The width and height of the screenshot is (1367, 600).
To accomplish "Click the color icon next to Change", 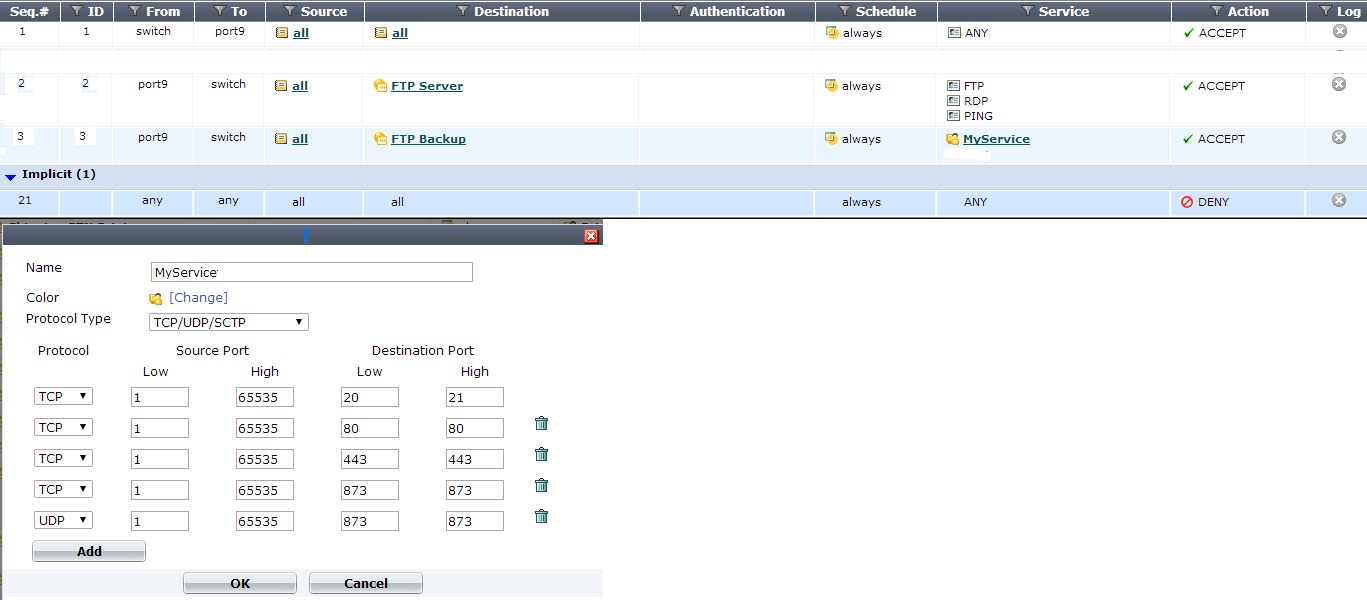I will (x=155, y=298).
